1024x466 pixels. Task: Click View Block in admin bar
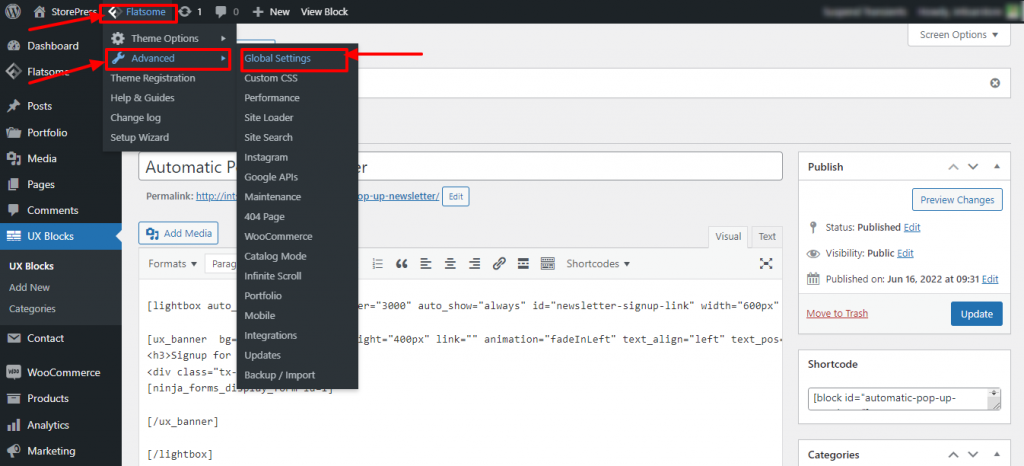point(324,11)
